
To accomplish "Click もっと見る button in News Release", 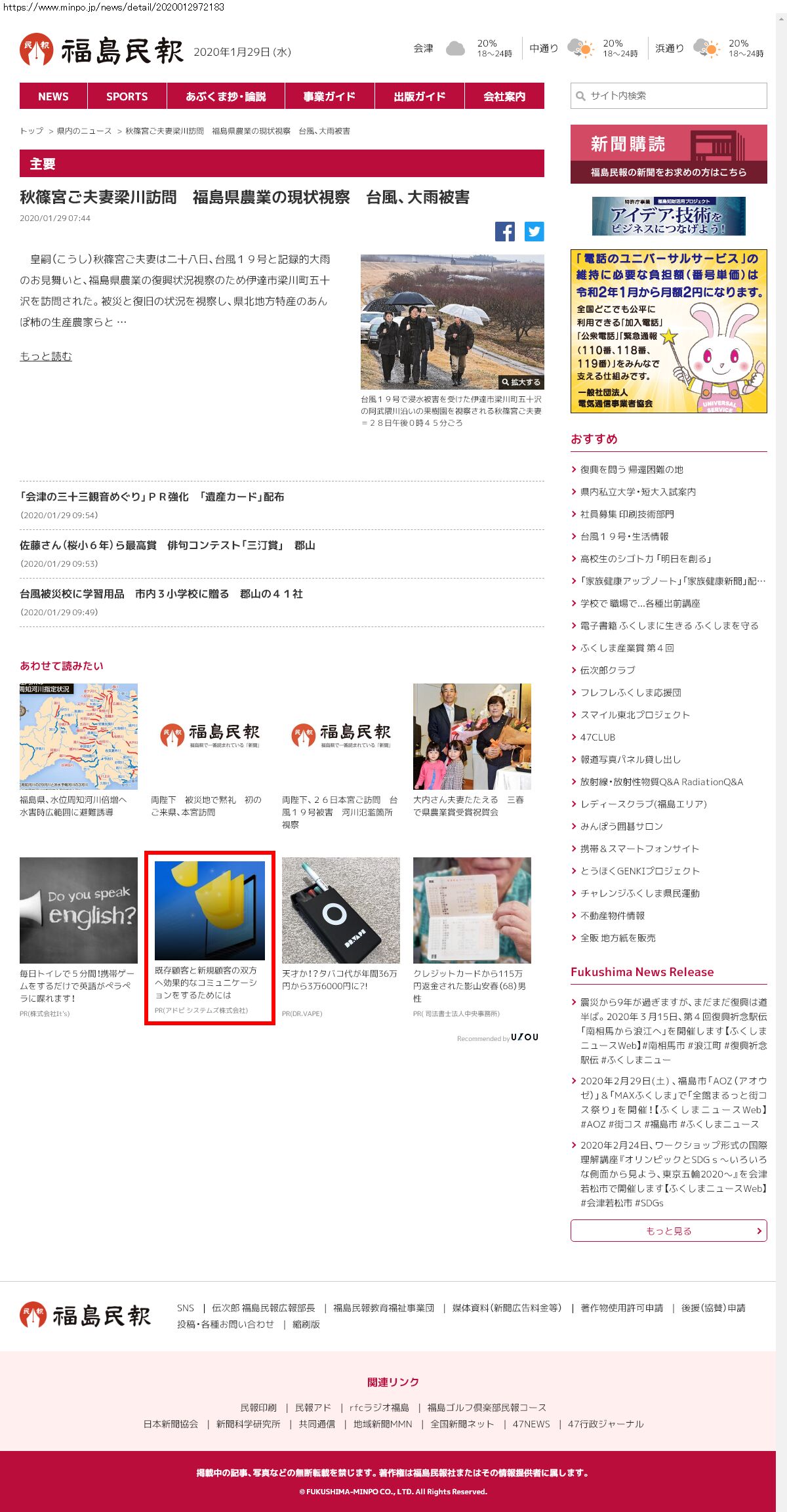I will coord(669,1231).
